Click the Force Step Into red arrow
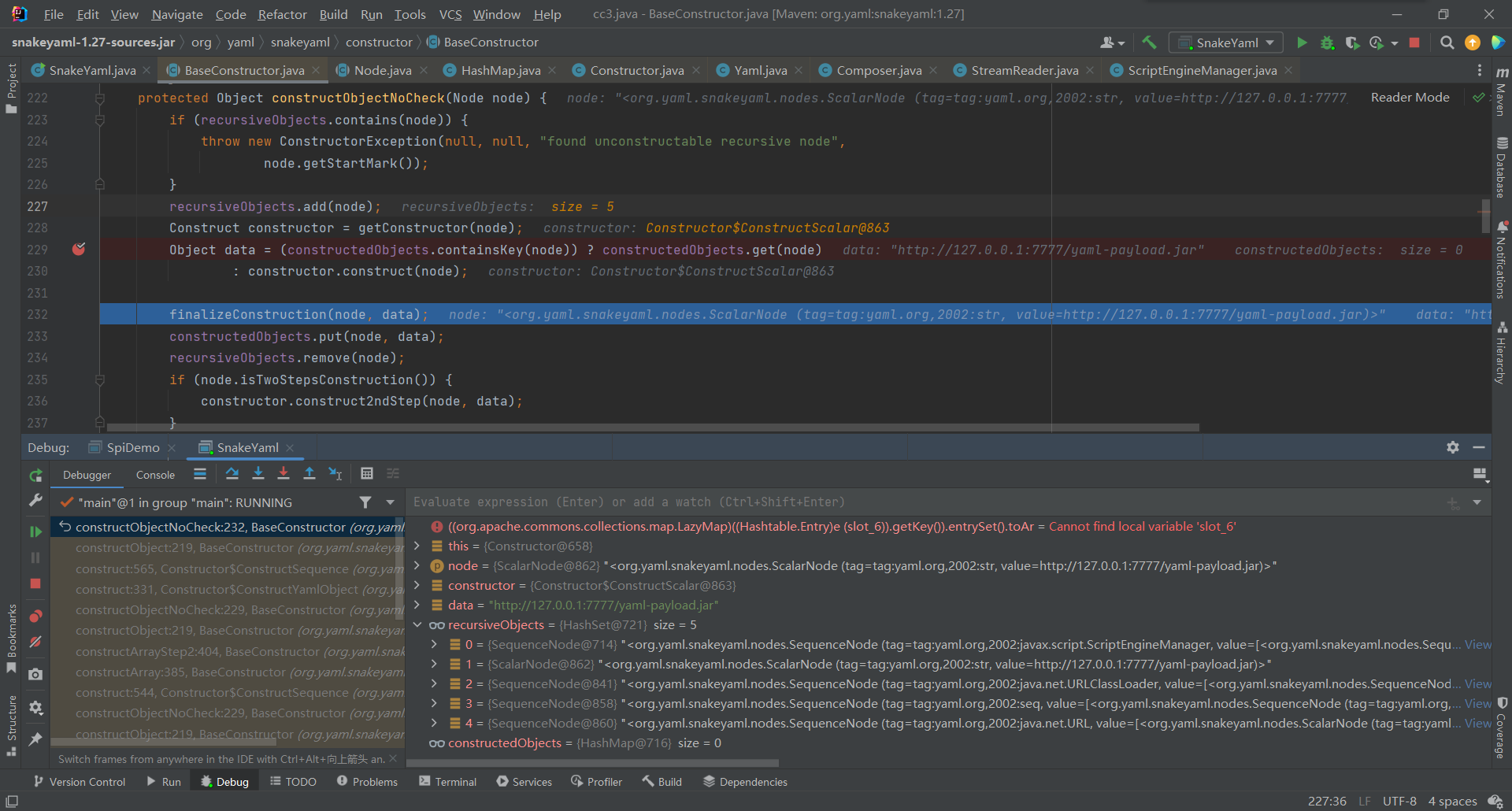 tap(283, 473)
